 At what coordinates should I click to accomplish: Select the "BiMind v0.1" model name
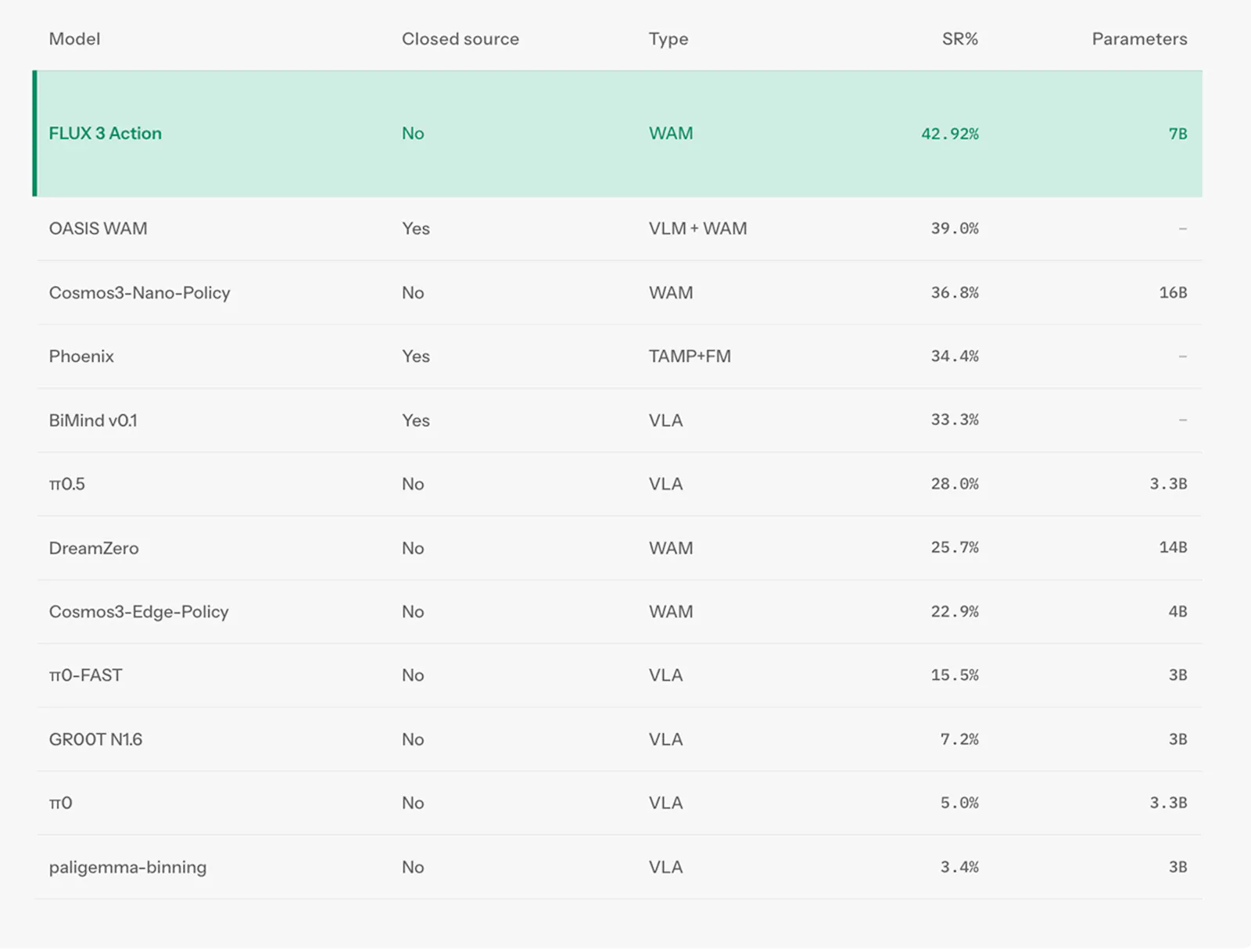(93, 421)
